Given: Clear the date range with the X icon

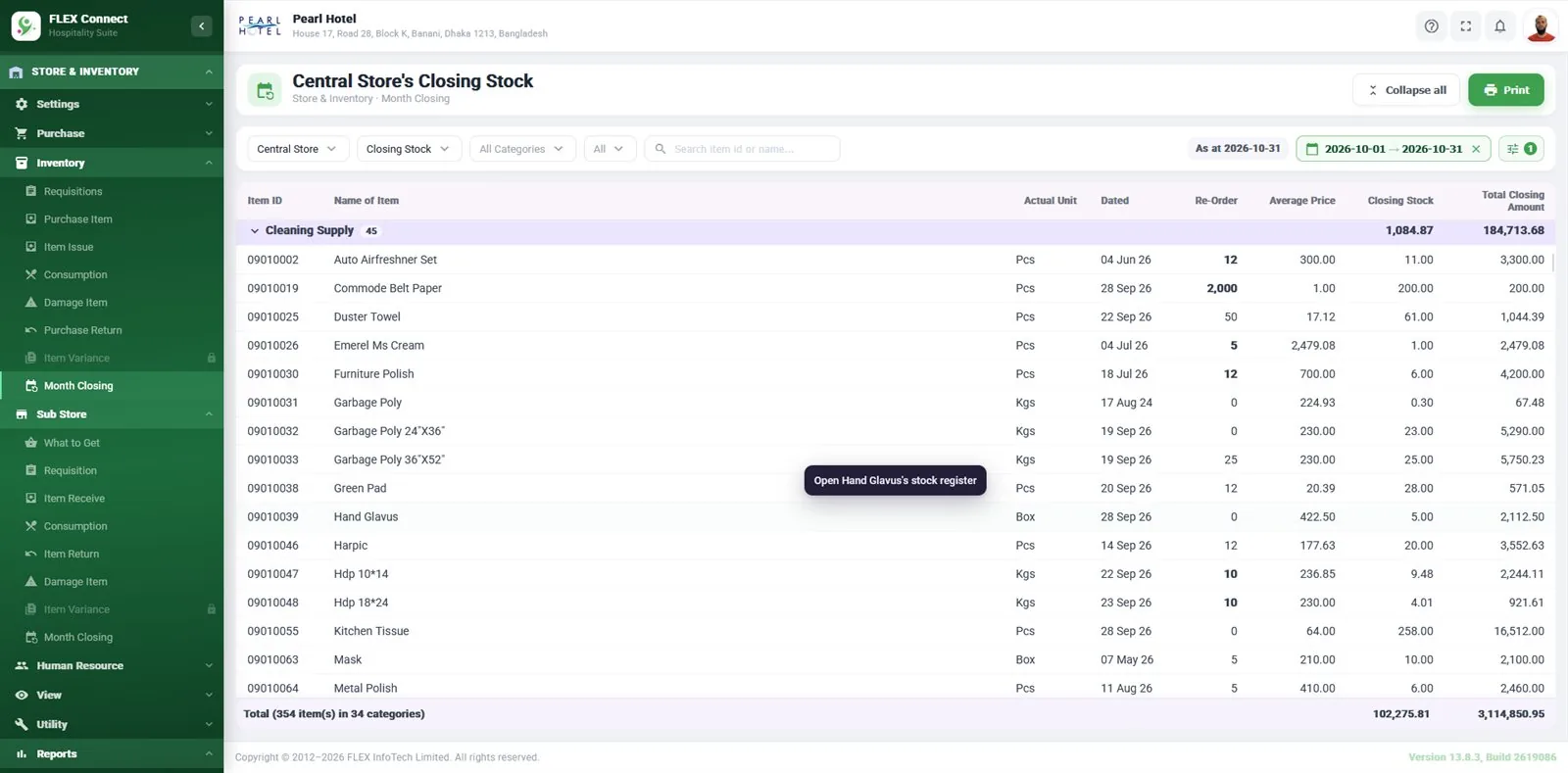Looking at the screenshot, I should coord(1476,149).
